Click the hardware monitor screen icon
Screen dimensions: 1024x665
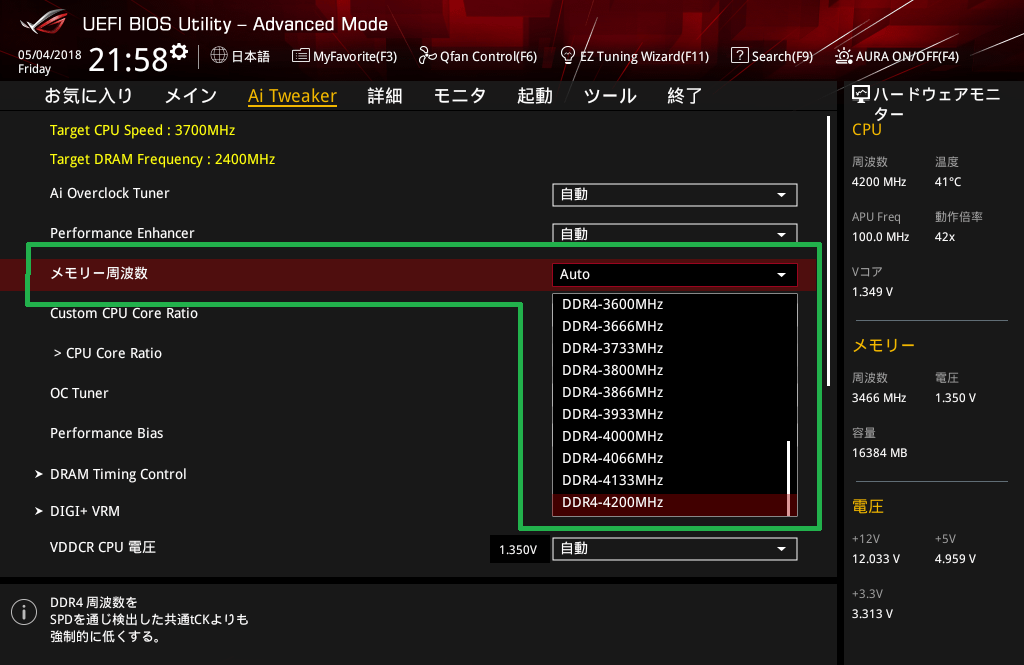[x=861, y=95]
